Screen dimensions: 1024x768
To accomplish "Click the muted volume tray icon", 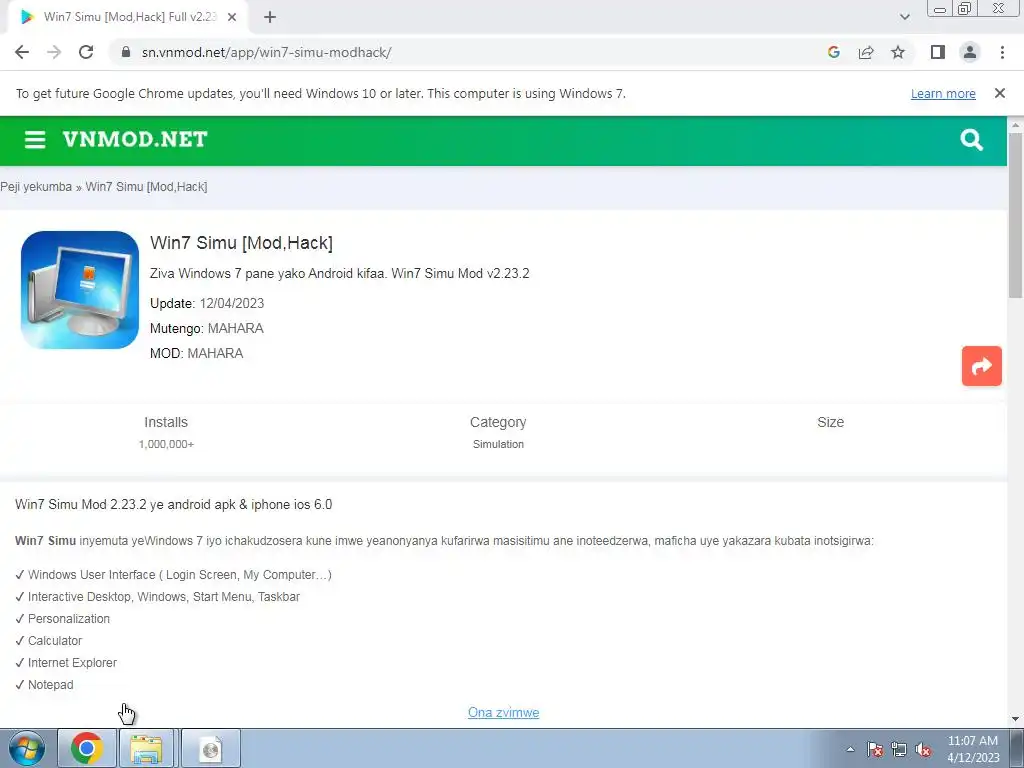I will tap(923, 749).
